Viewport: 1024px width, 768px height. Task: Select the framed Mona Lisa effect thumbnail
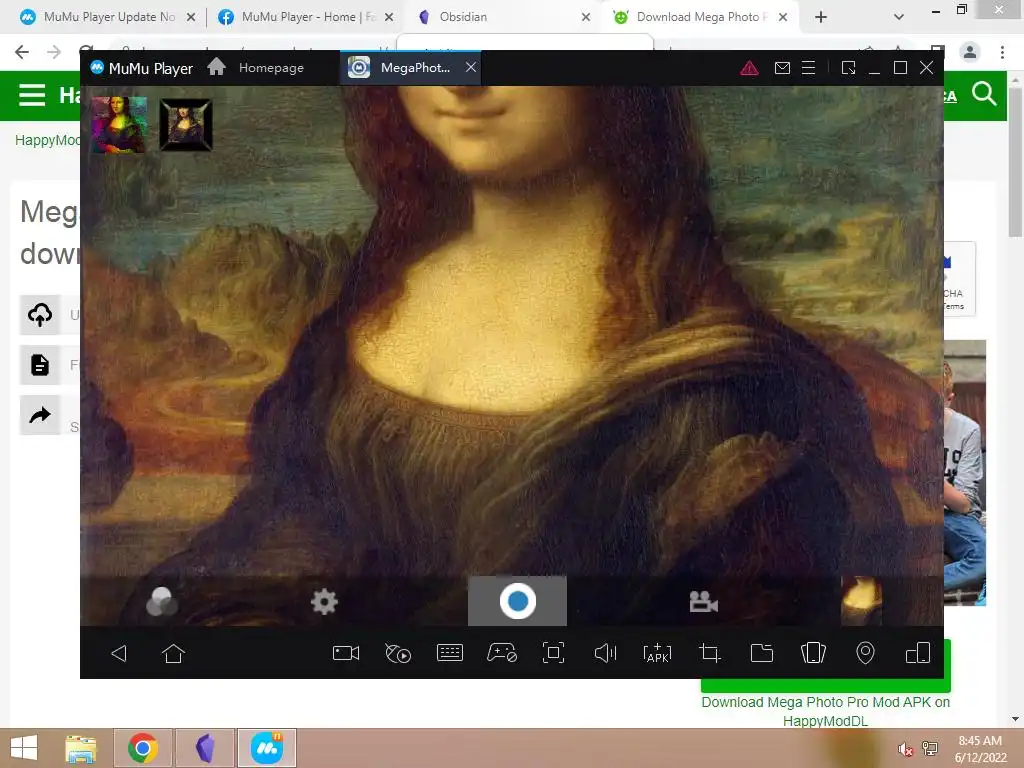coord(186,125)
